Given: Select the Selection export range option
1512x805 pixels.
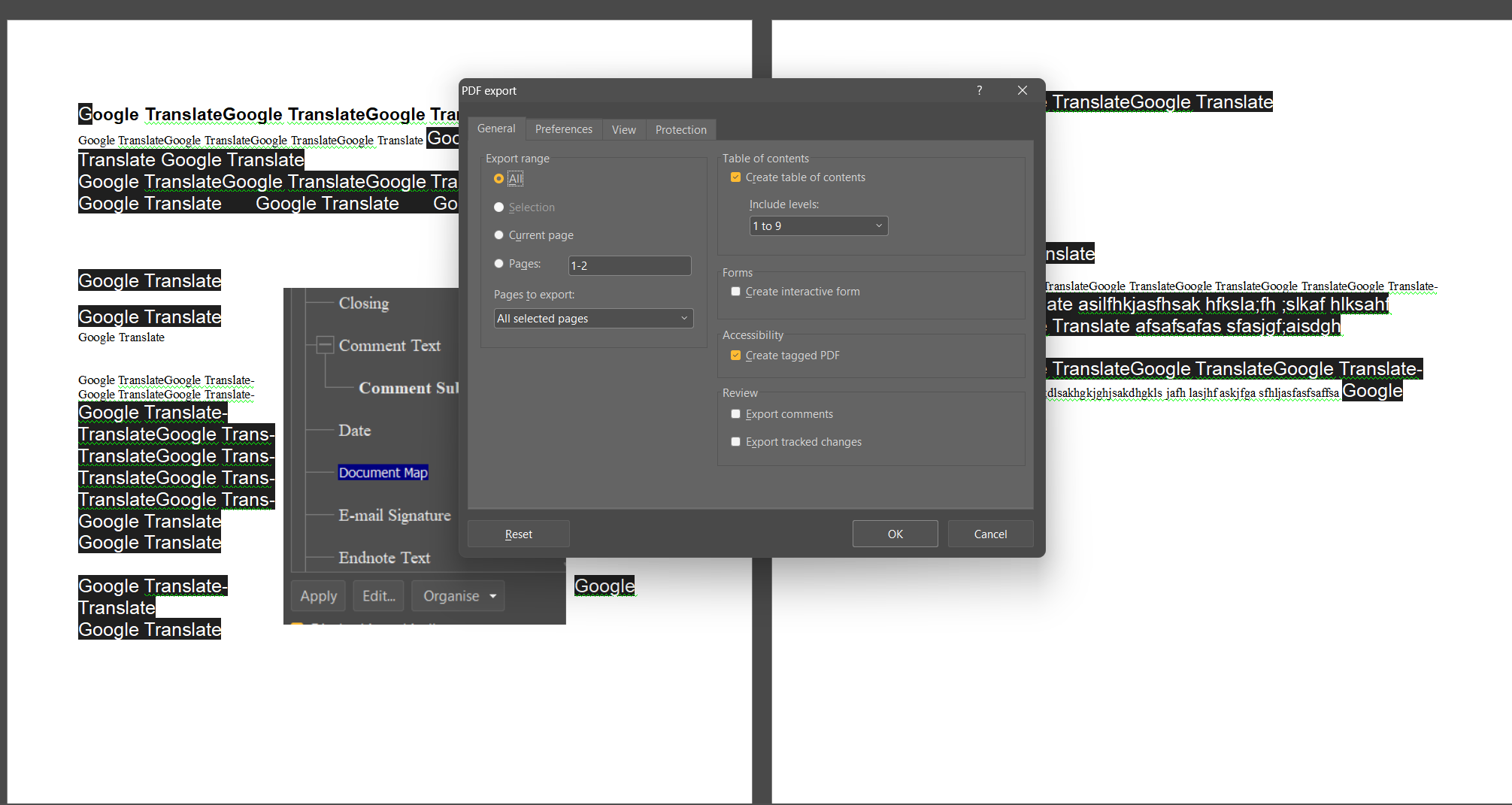Looking at the screenshot, I should coord(524,207).
